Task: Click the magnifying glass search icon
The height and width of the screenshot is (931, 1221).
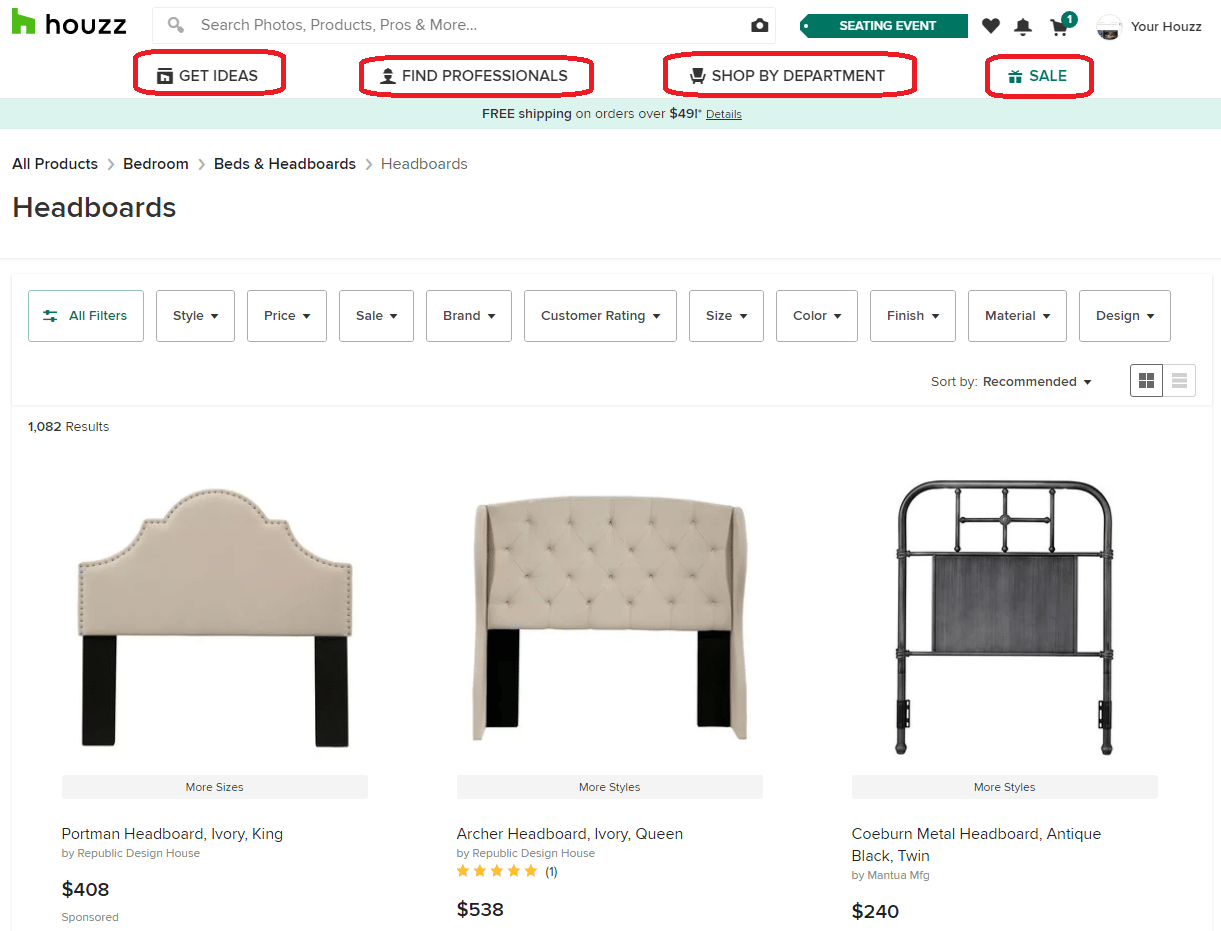Action: pos(176,25)
